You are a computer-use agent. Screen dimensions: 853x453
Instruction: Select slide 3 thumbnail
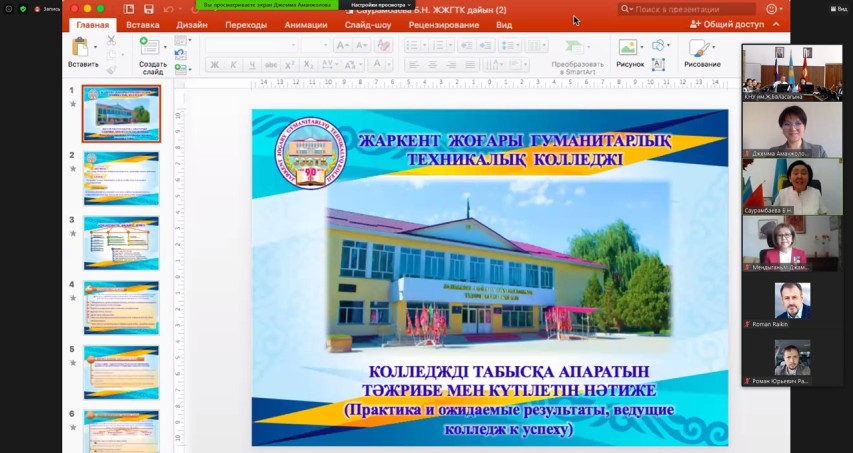[121, 236]
